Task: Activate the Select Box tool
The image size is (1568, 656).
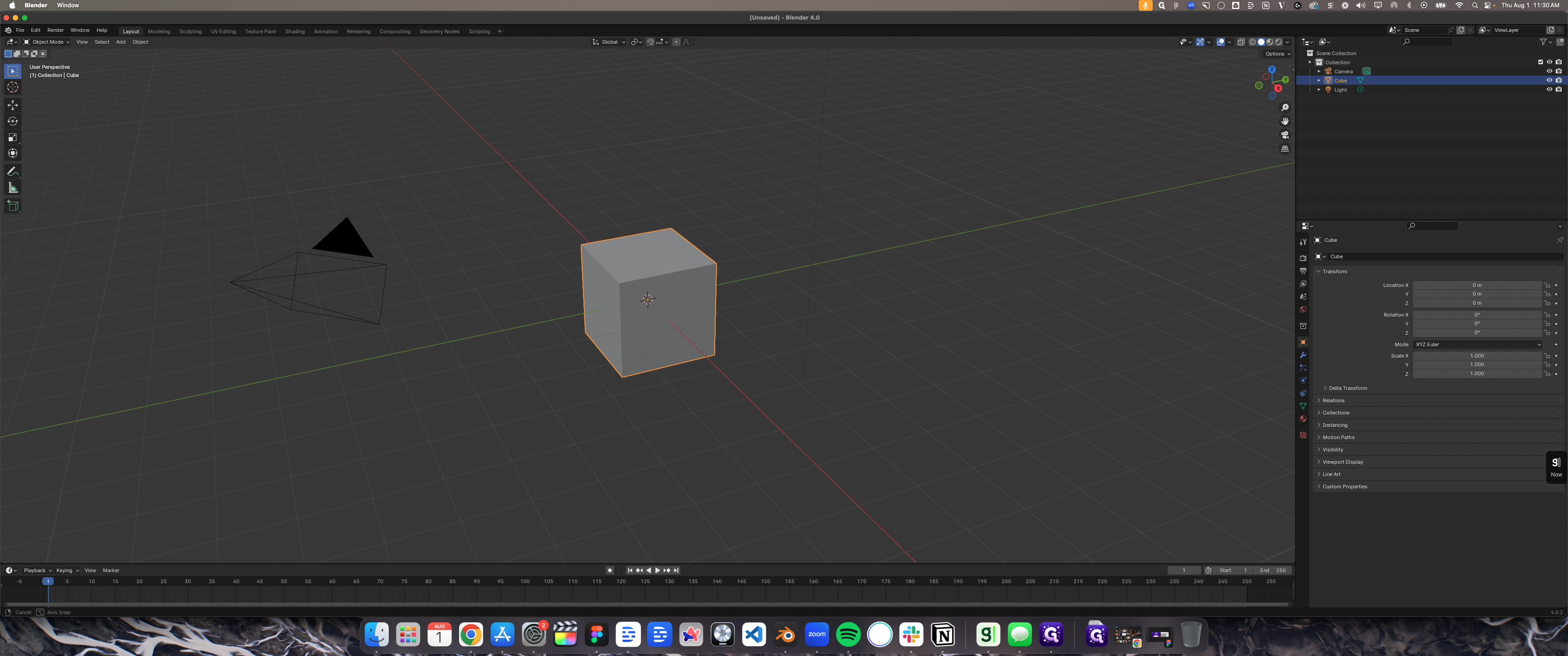Action: coord(12,71)
